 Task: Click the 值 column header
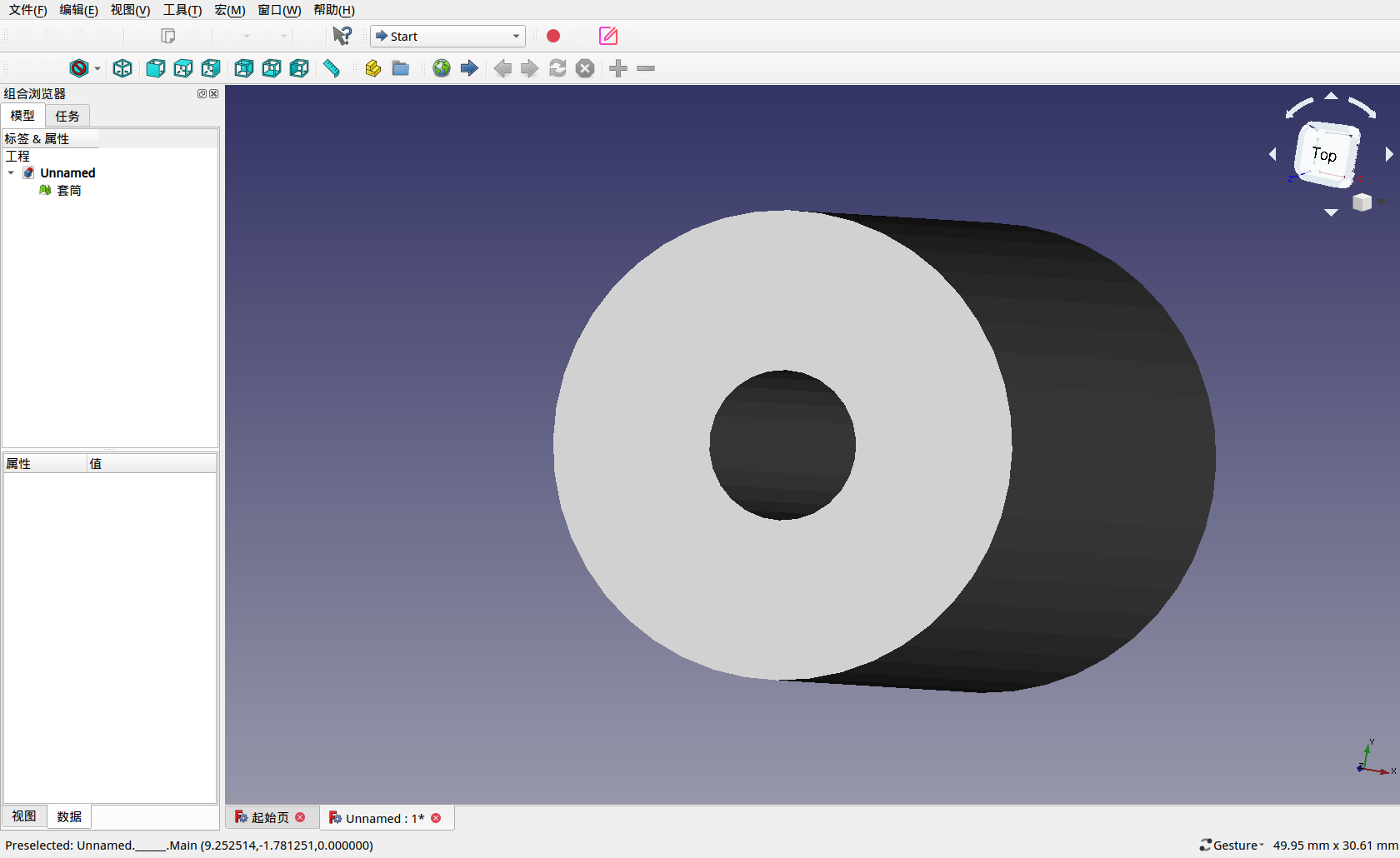tap(152, 463)
